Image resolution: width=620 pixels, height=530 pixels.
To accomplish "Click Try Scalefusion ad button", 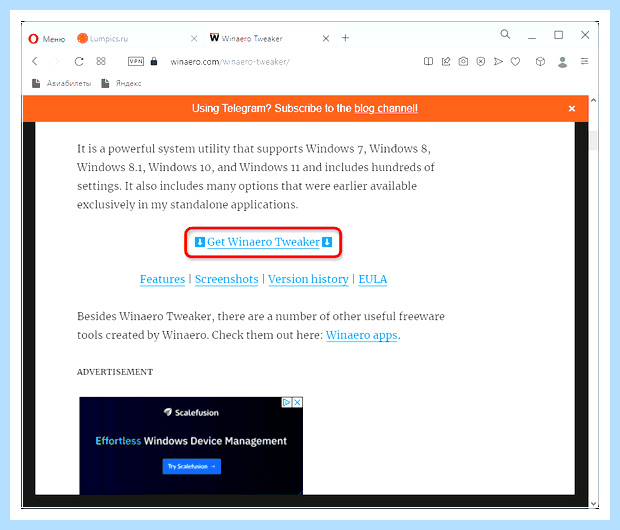I will pyautogui.click(x=191, y=466).
